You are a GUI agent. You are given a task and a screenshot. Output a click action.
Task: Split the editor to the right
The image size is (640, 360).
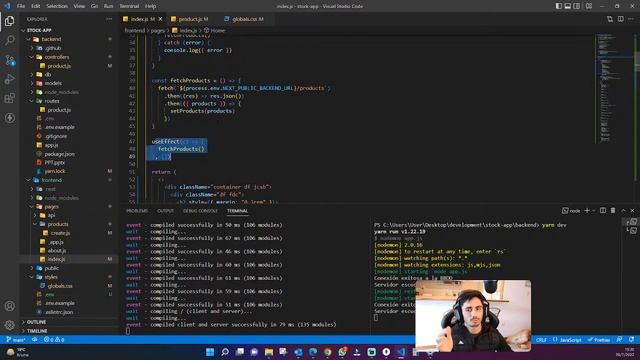(x=620, y=19)
